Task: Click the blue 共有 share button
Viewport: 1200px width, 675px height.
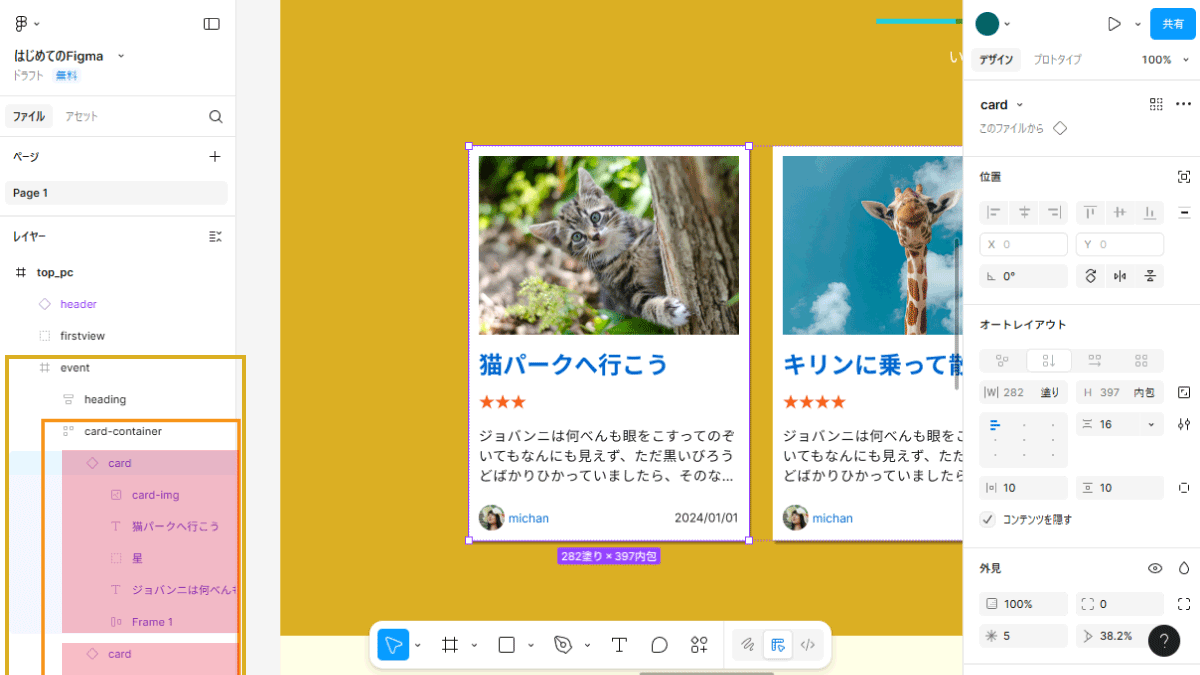Action: tap(1172, 24)
